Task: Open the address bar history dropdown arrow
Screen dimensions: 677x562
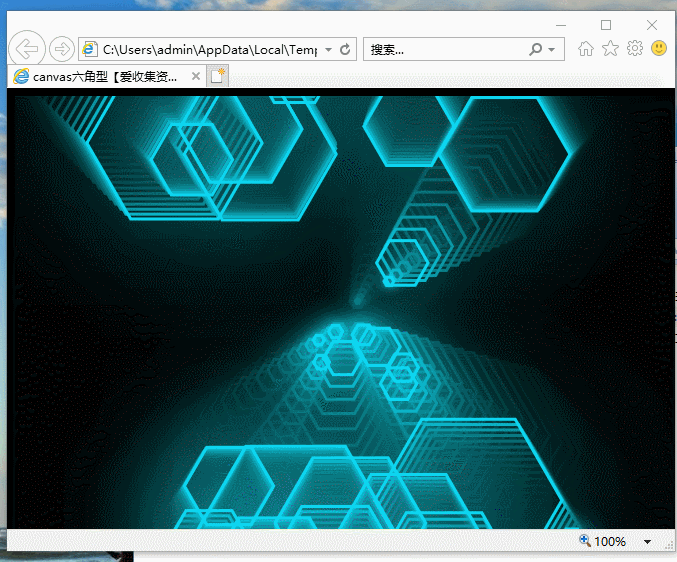Action: click(329, 50)
